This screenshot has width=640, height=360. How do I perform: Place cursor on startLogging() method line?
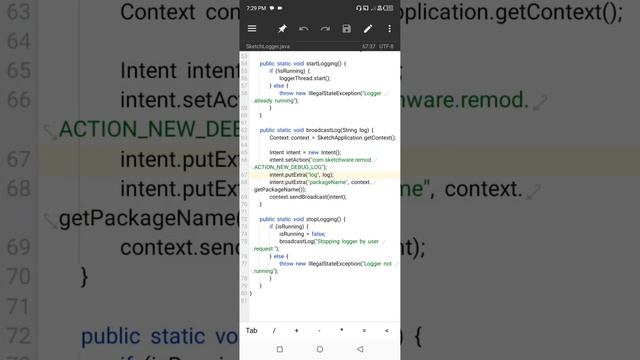point(302,64)
